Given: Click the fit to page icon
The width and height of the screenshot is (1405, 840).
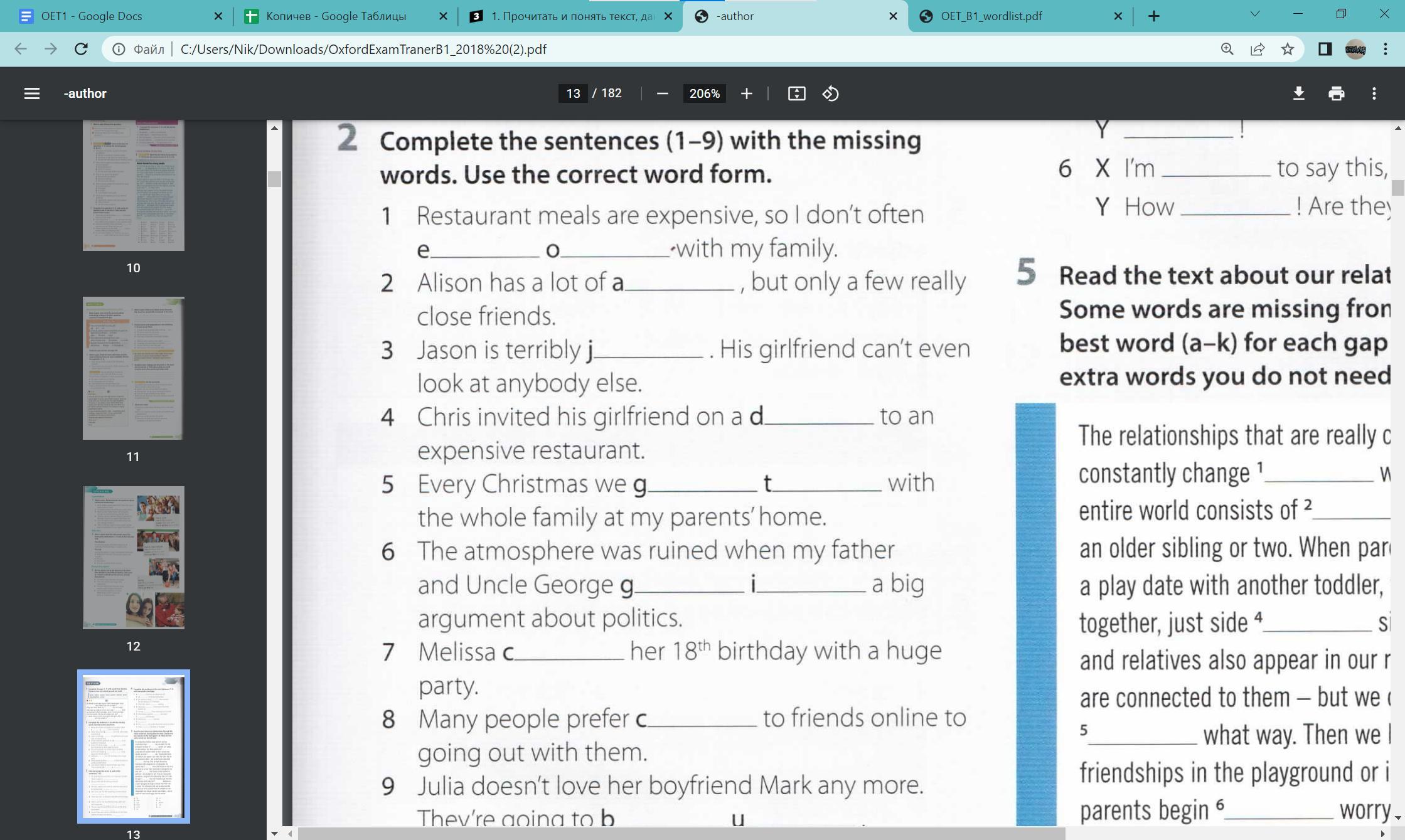Looking at the screenshot, I should tap(796, 93).
